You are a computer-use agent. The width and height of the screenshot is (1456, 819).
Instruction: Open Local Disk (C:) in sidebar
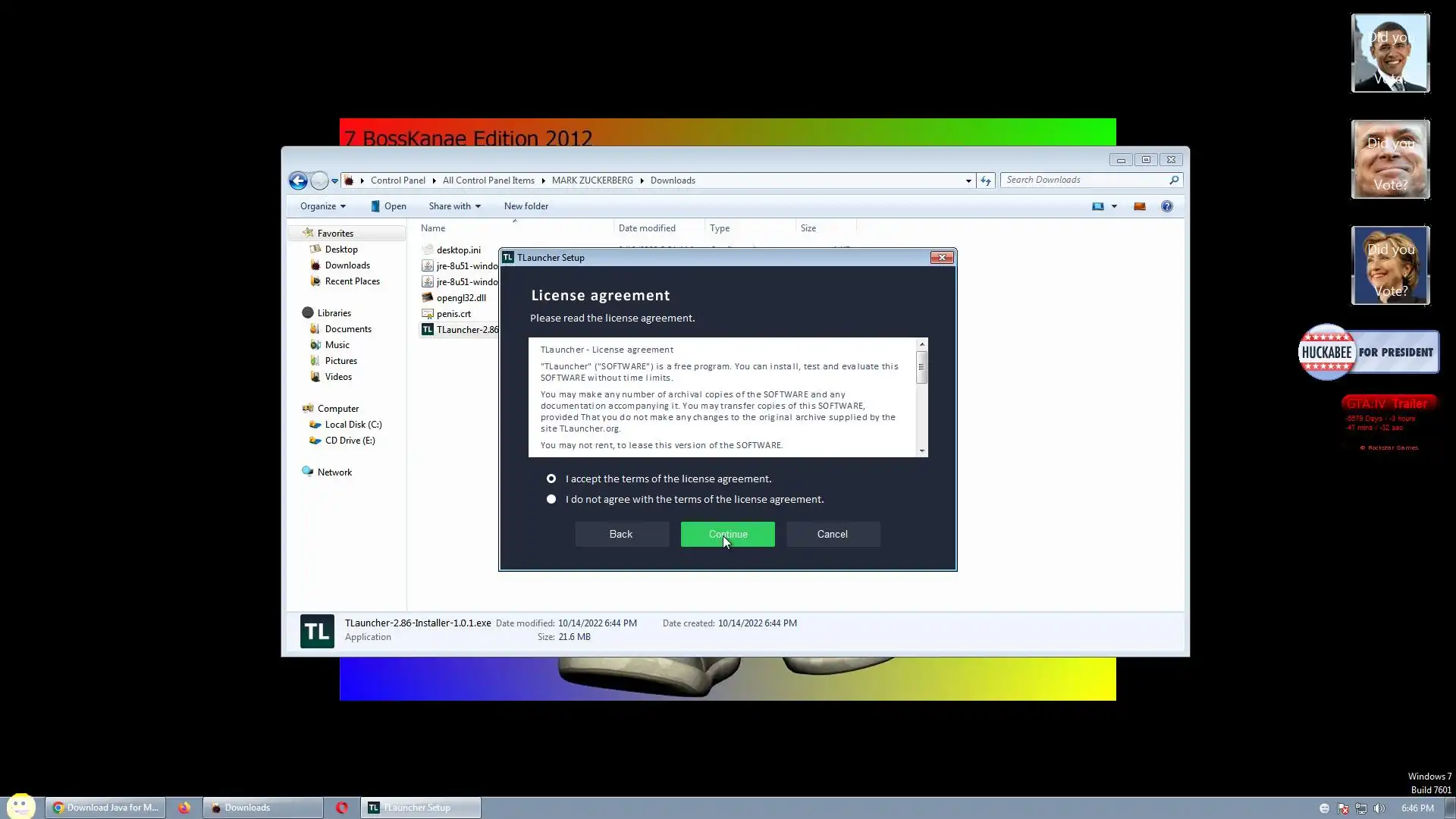353,425
